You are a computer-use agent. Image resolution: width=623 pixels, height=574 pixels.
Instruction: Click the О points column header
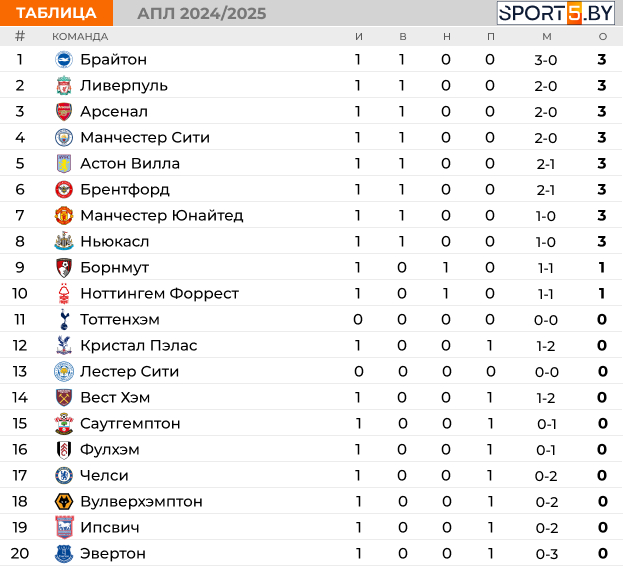[x=603, y=37]
